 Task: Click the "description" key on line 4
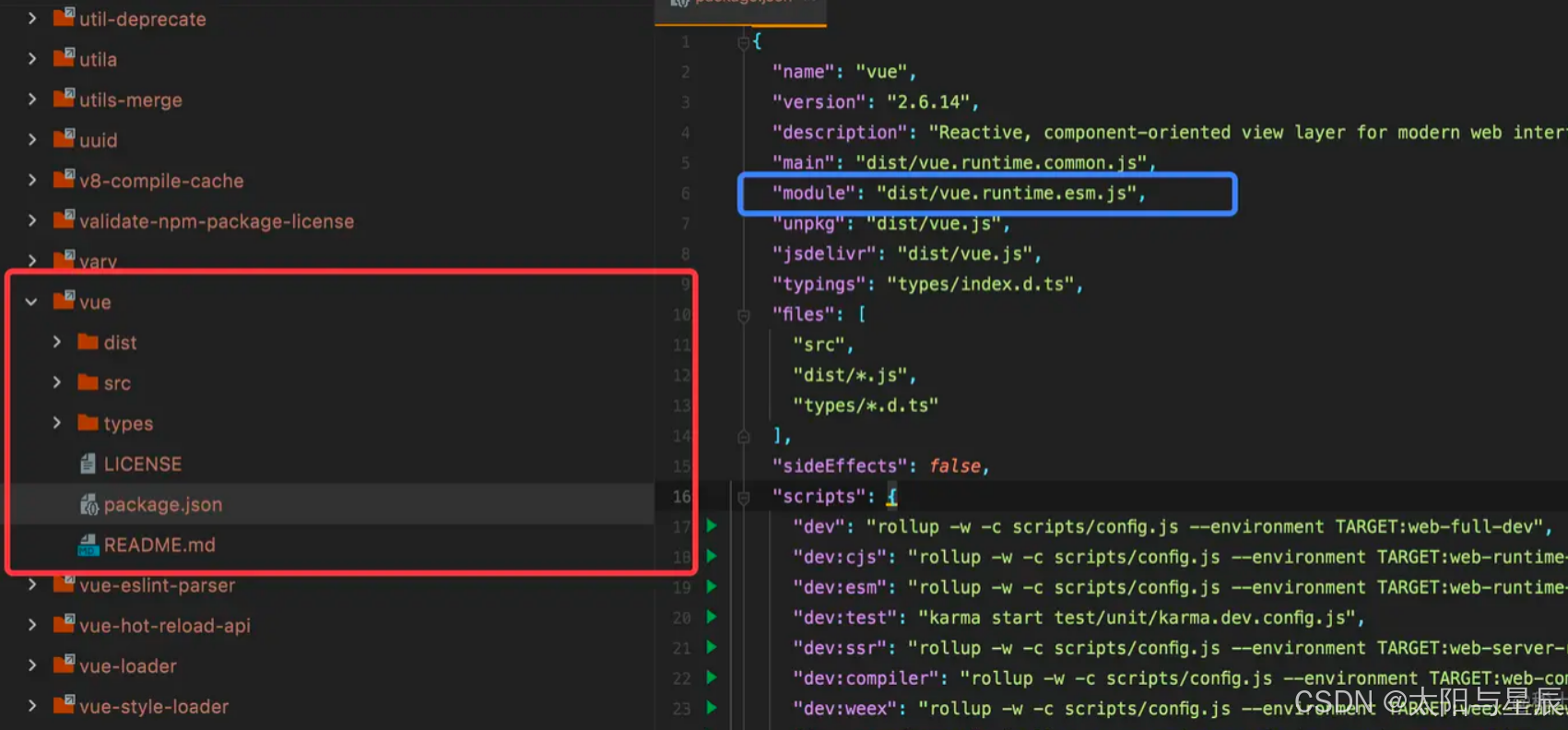pyautogui.click(x=840, y=132)
